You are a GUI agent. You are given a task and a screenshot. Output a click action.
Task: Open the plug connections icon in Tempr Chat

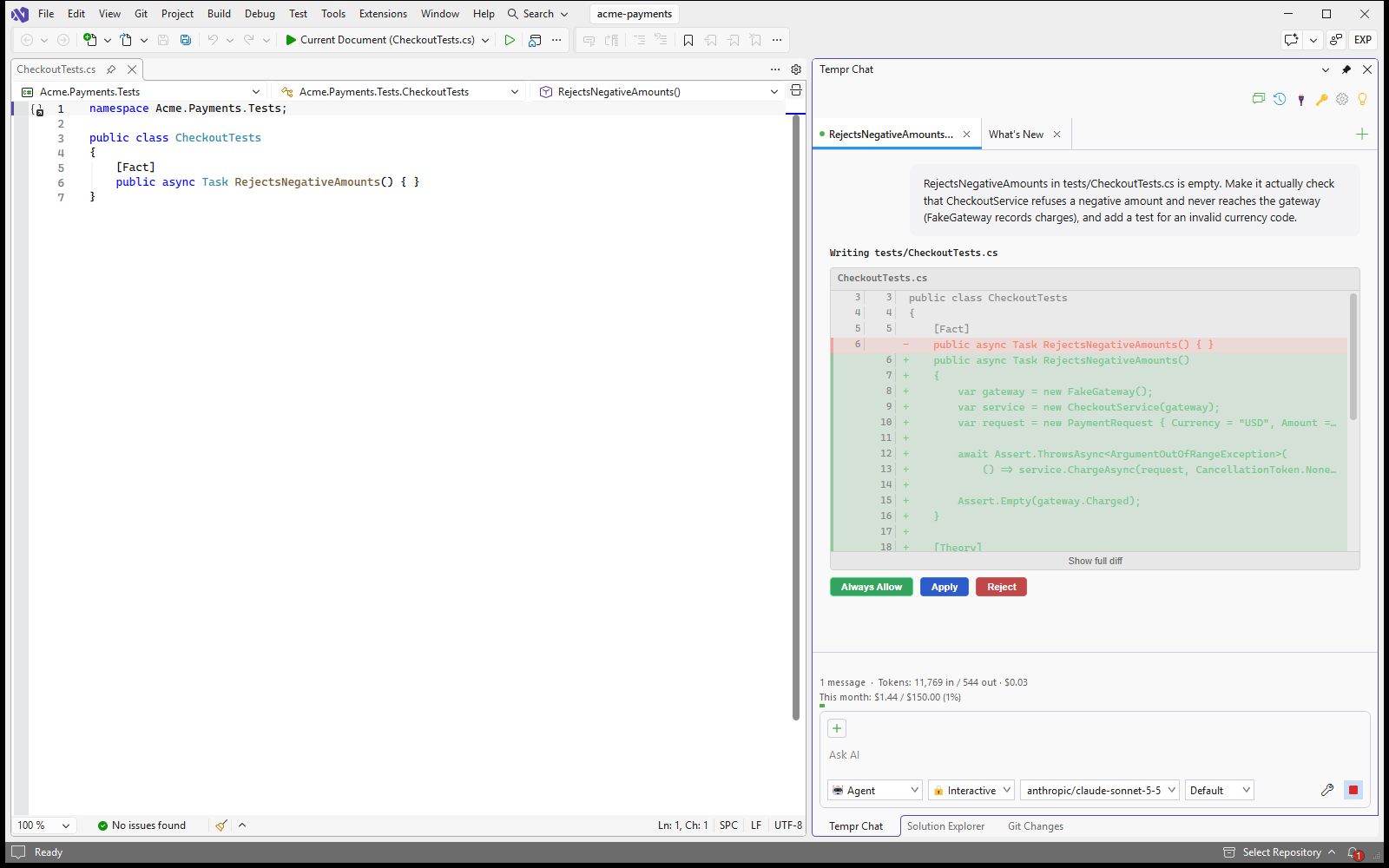pos(1300,99)
